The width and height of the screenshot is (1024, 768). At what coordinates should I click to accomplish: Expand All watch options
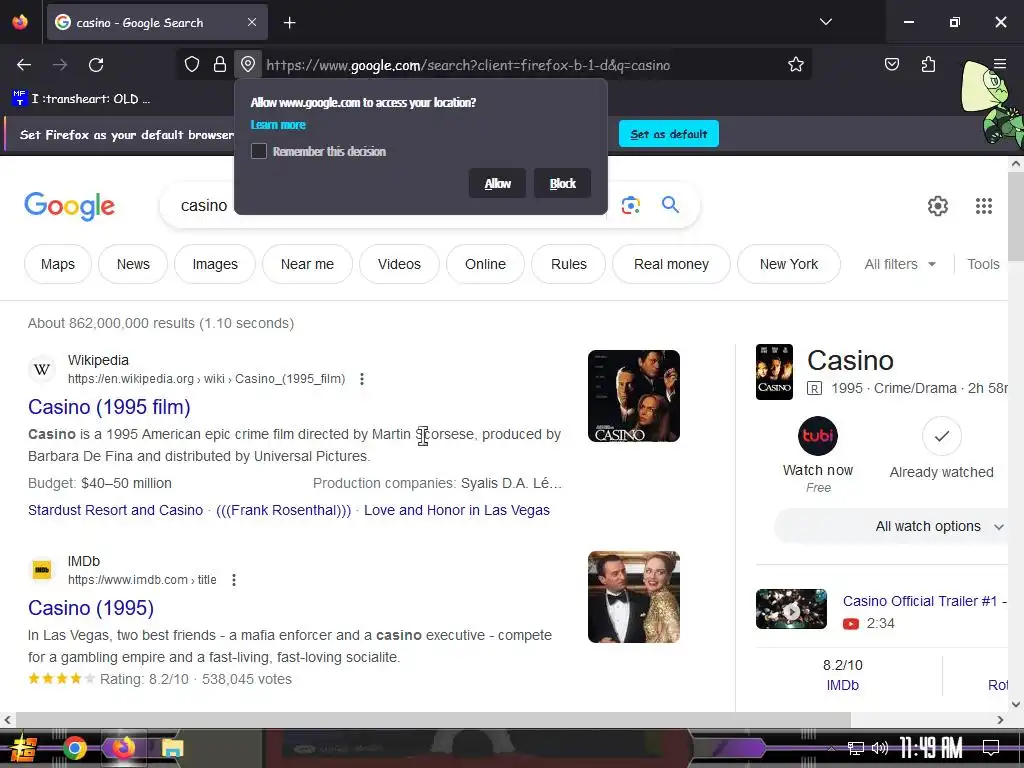[x=892, y=526]
